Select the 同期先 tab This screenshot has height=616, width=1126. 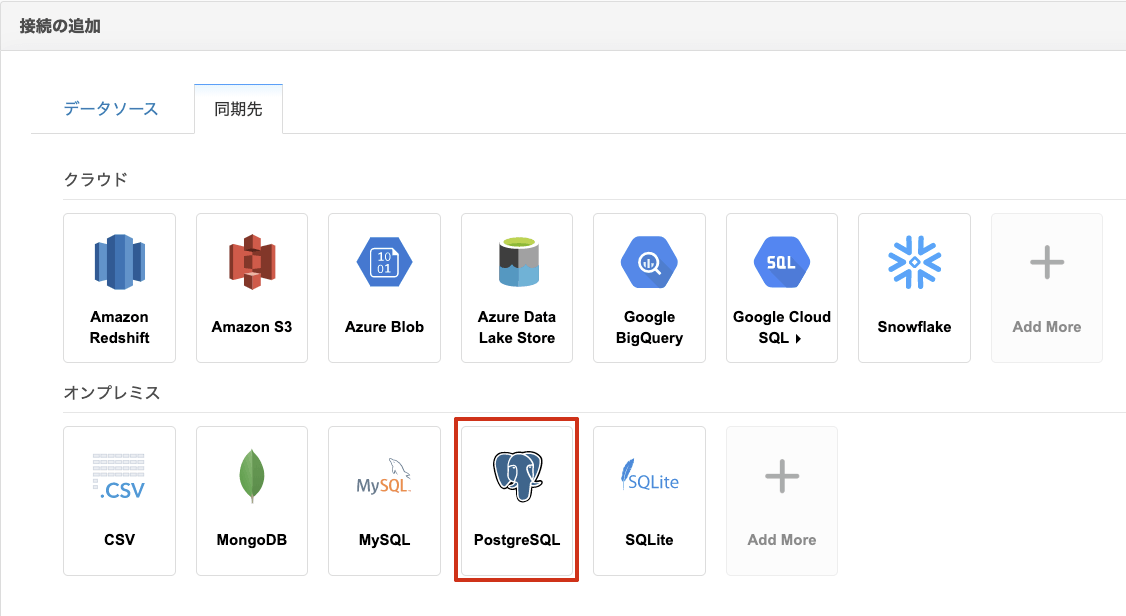(x=238, y=109)
